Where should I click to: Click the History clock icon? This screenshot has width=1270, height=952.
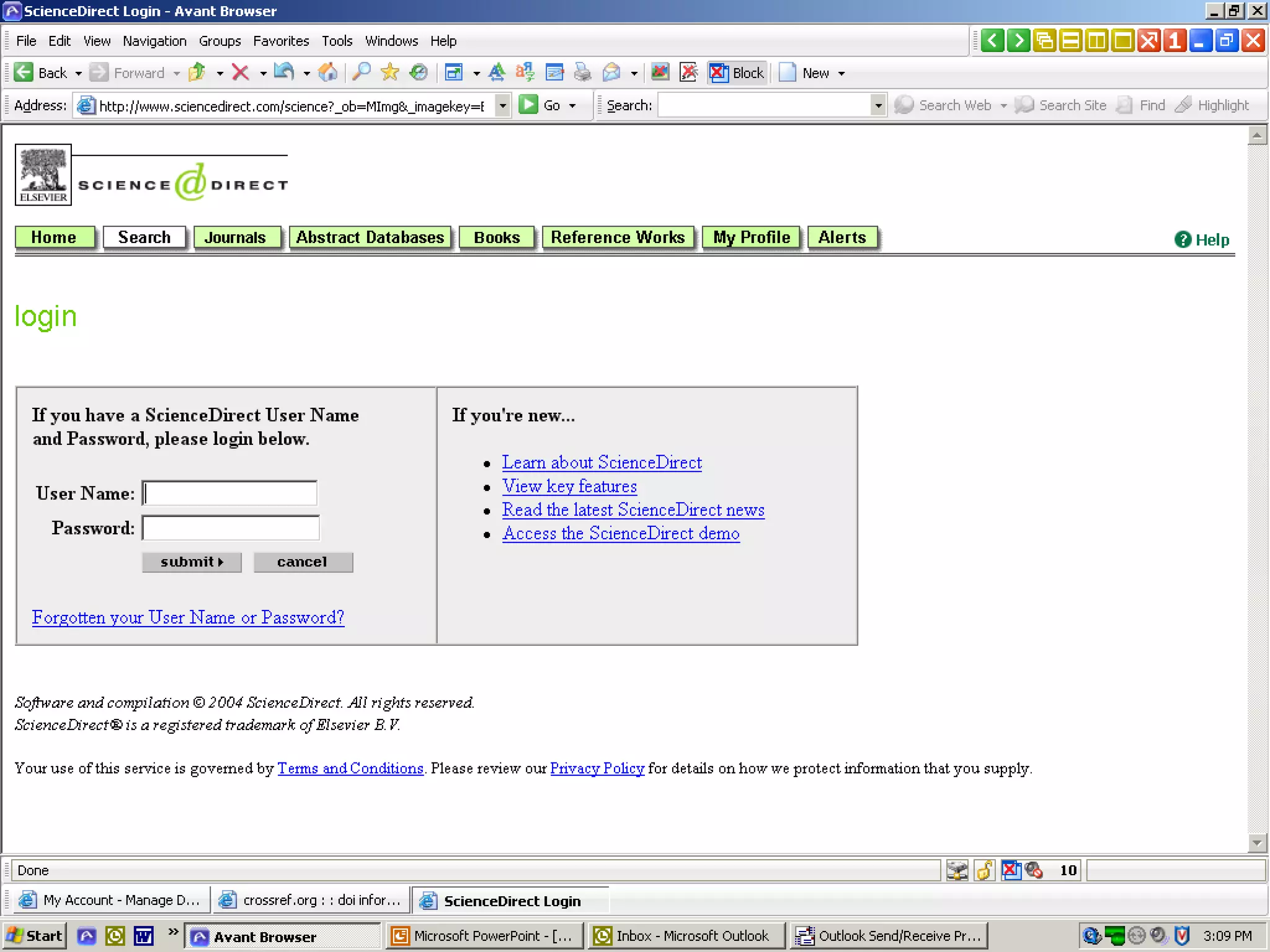tap(419, 73)
